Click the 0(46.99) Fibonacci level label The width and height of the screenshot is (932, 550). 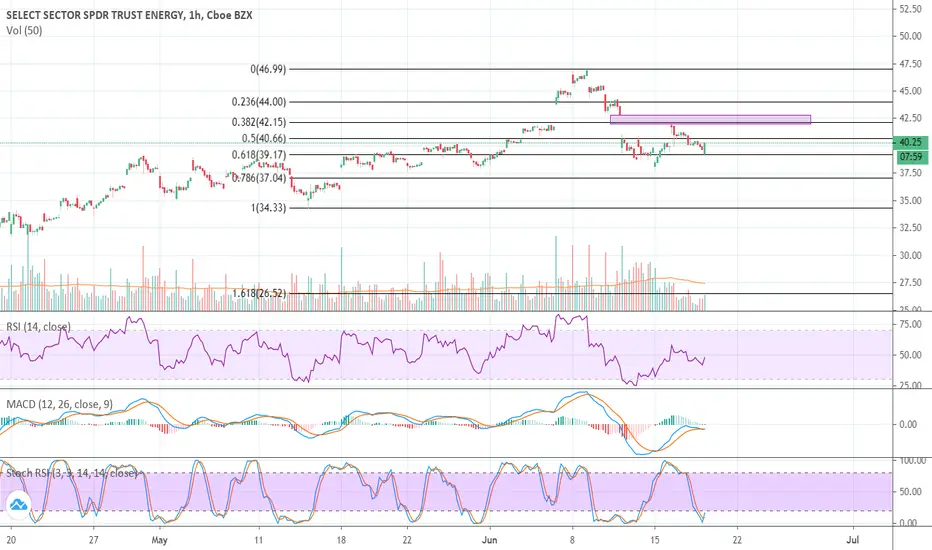[x=268, y=69]
